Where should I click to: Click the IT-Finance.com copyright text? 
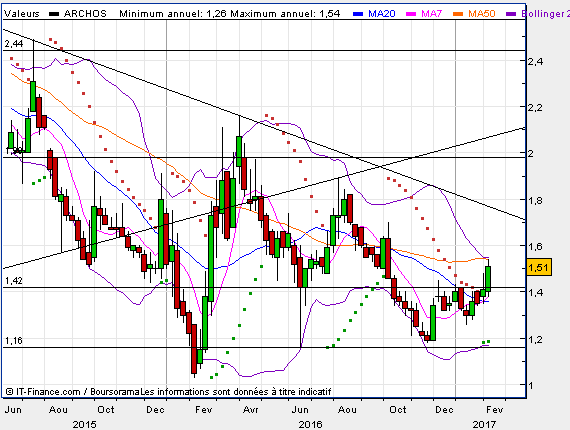coord(43,392)
